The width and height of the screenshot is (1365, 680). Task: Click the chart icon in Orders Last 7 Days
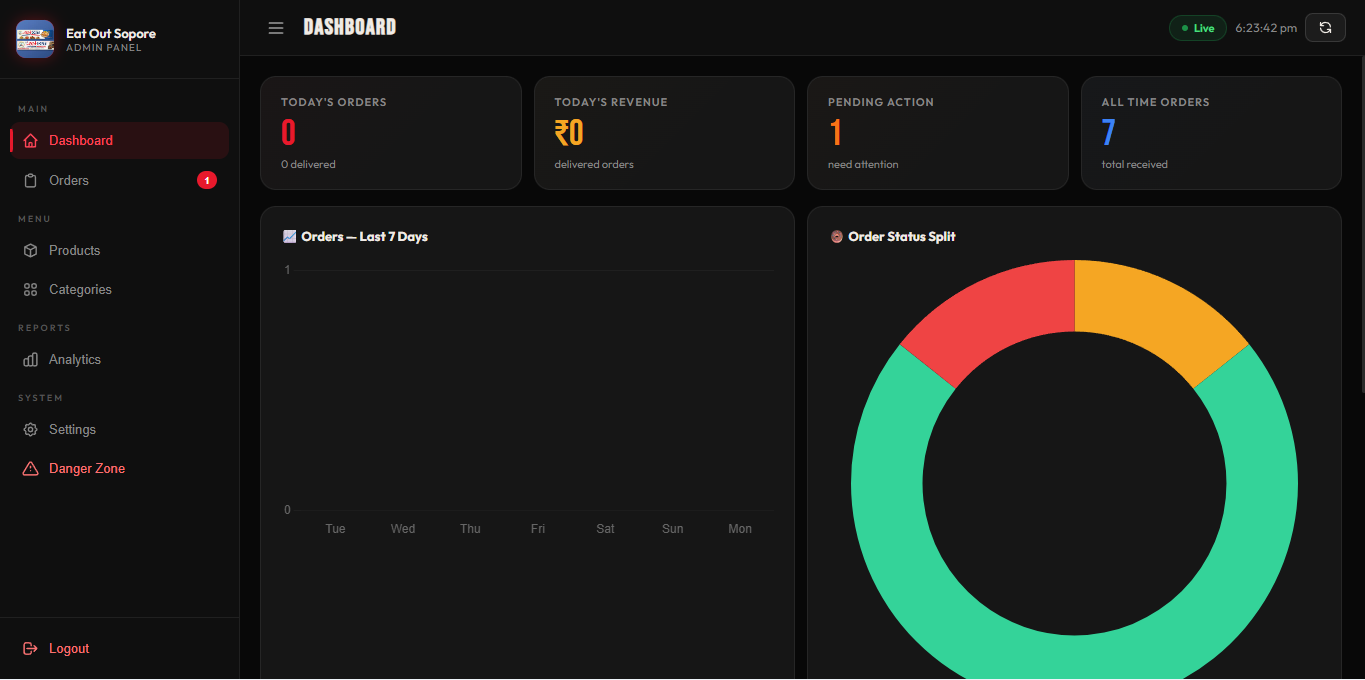(290, 237)
